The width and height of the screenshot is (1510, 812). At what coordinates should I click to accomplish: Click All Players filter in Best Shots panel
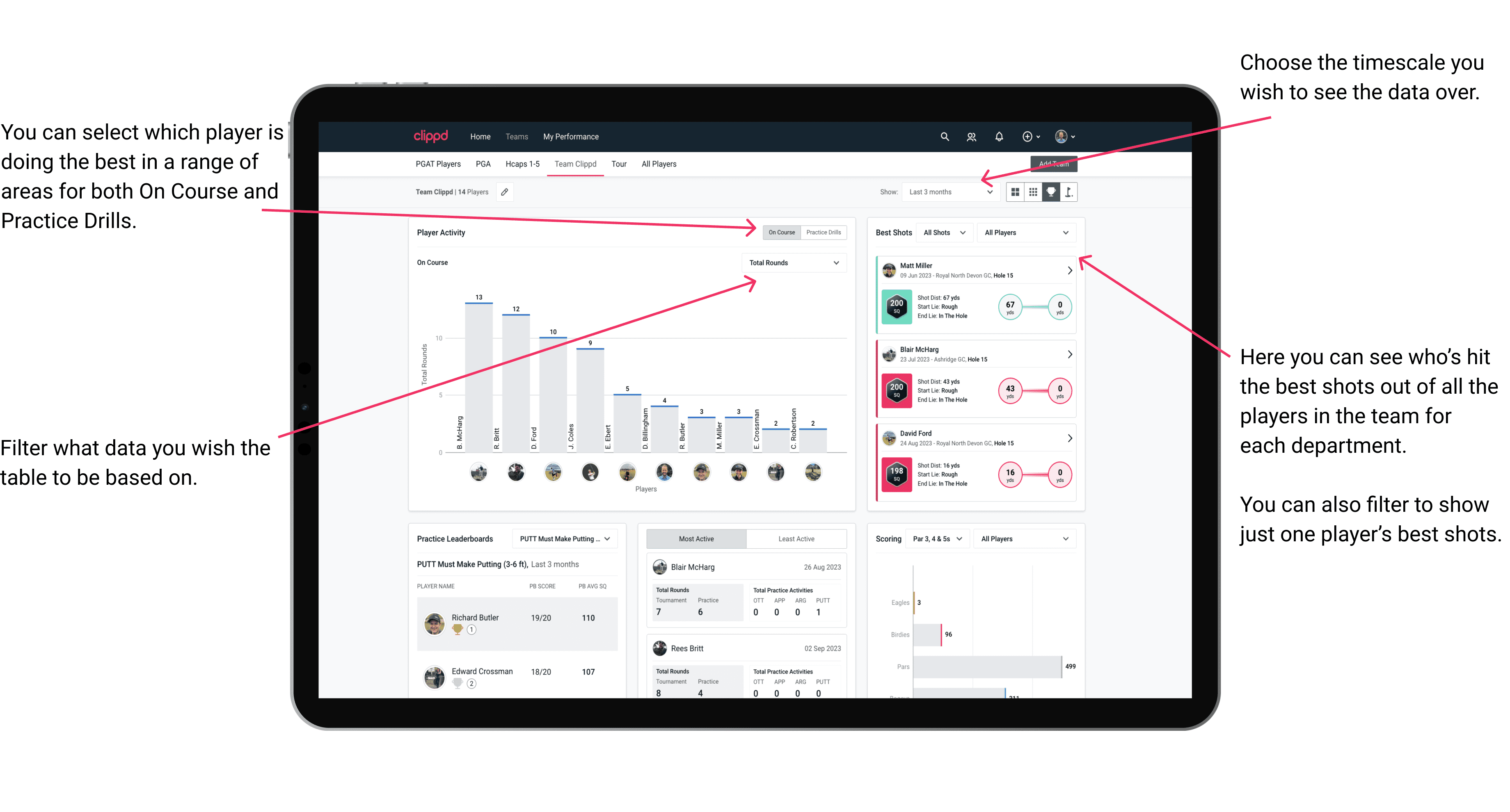point(1024,233)
